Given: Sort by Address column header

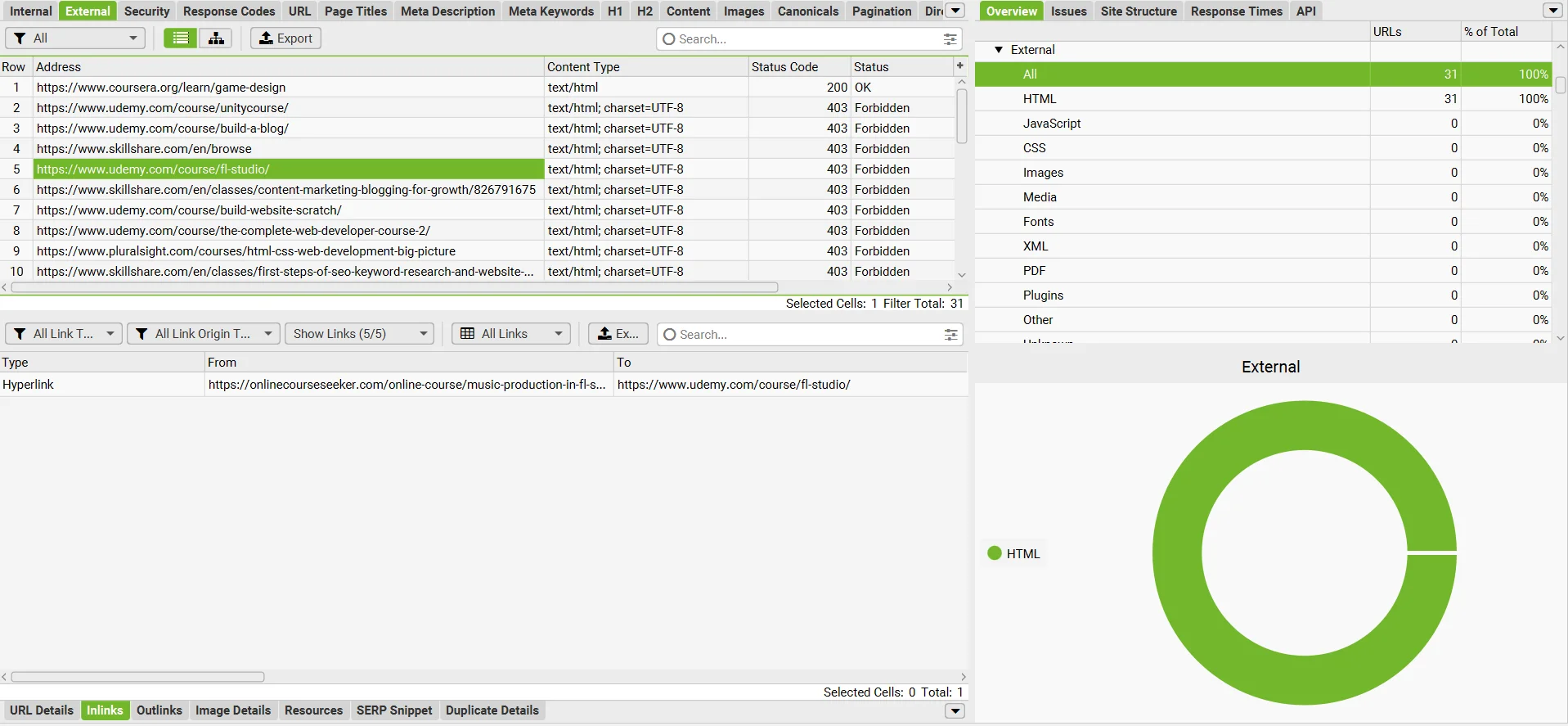Looking at the screenshot, I should pyautogui.click(x=289, y=67).
